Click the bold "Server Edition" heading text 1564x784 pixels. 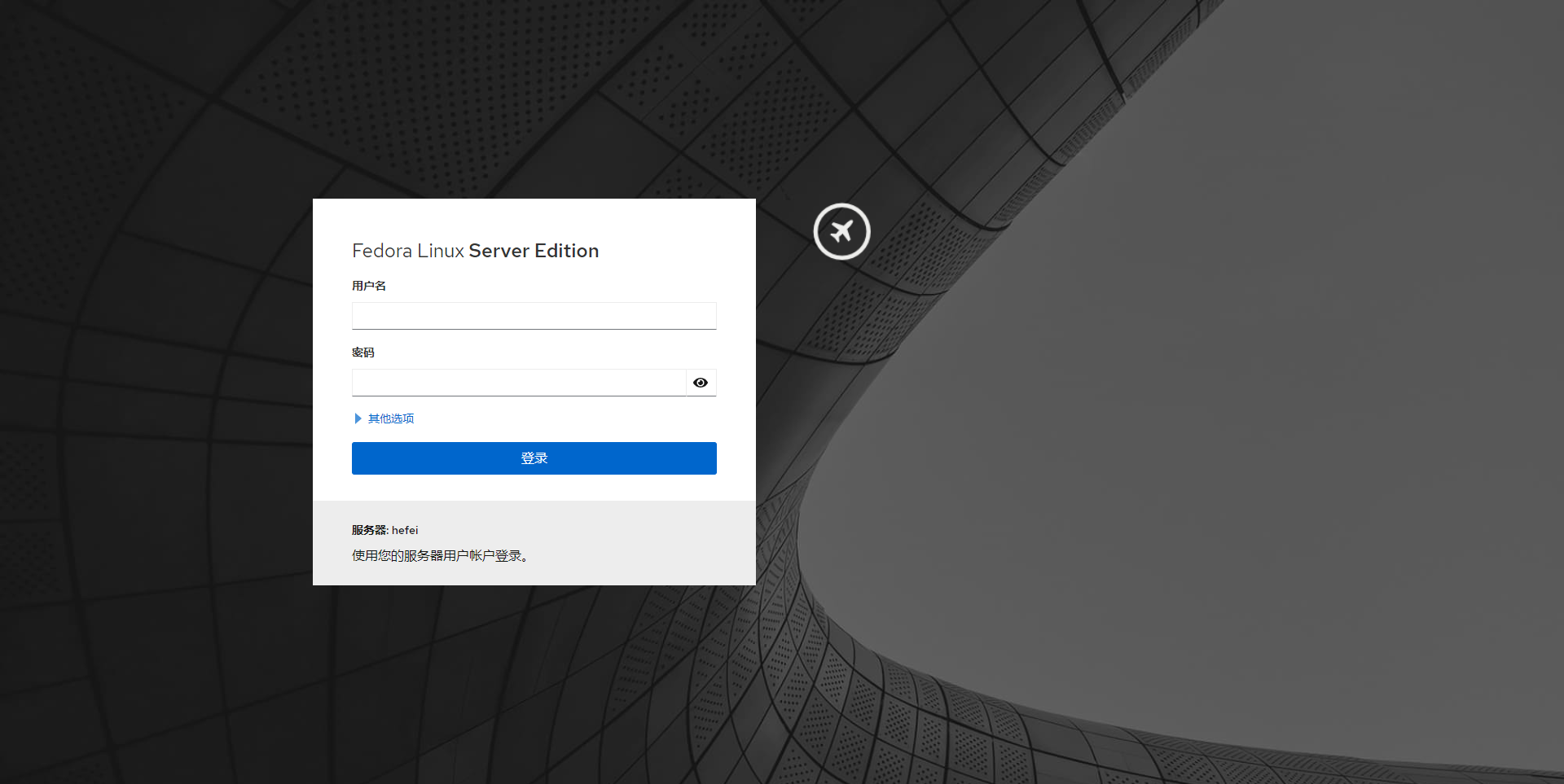(x=534, y=251)
